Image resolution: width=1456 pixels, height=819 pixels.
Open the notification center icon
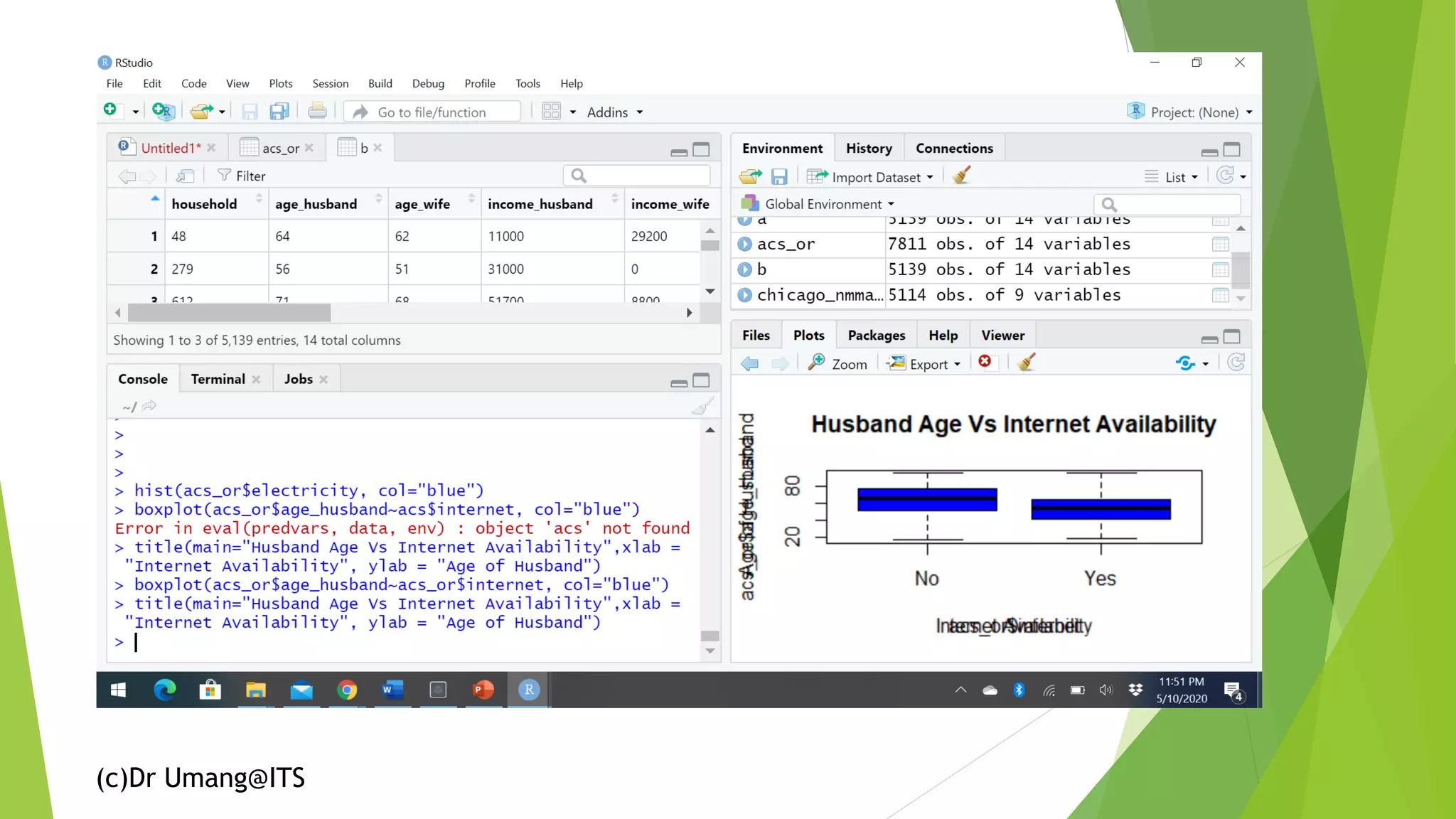[x=1233, y=691]
